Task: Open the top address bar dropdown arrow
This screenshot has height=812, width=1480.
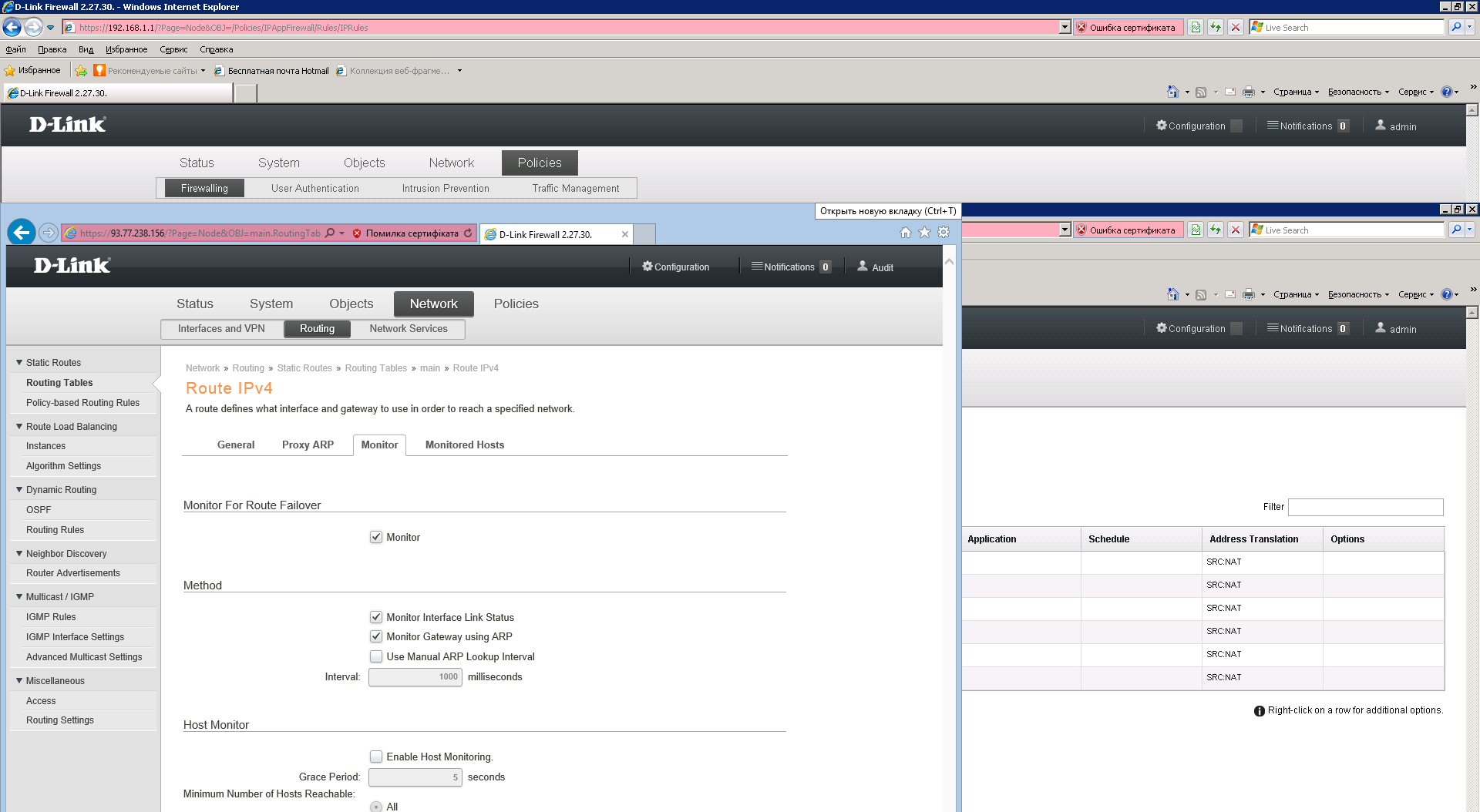Action: tap(1065, 27)
